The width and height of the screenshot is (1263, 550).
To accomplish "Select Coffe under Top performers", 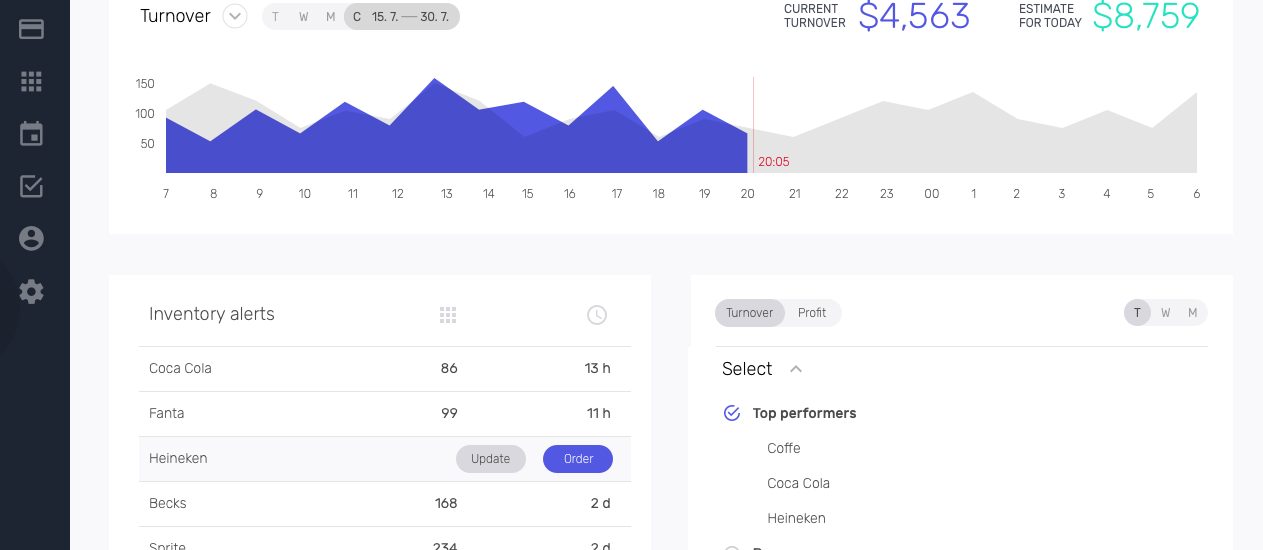I will 784,448.
